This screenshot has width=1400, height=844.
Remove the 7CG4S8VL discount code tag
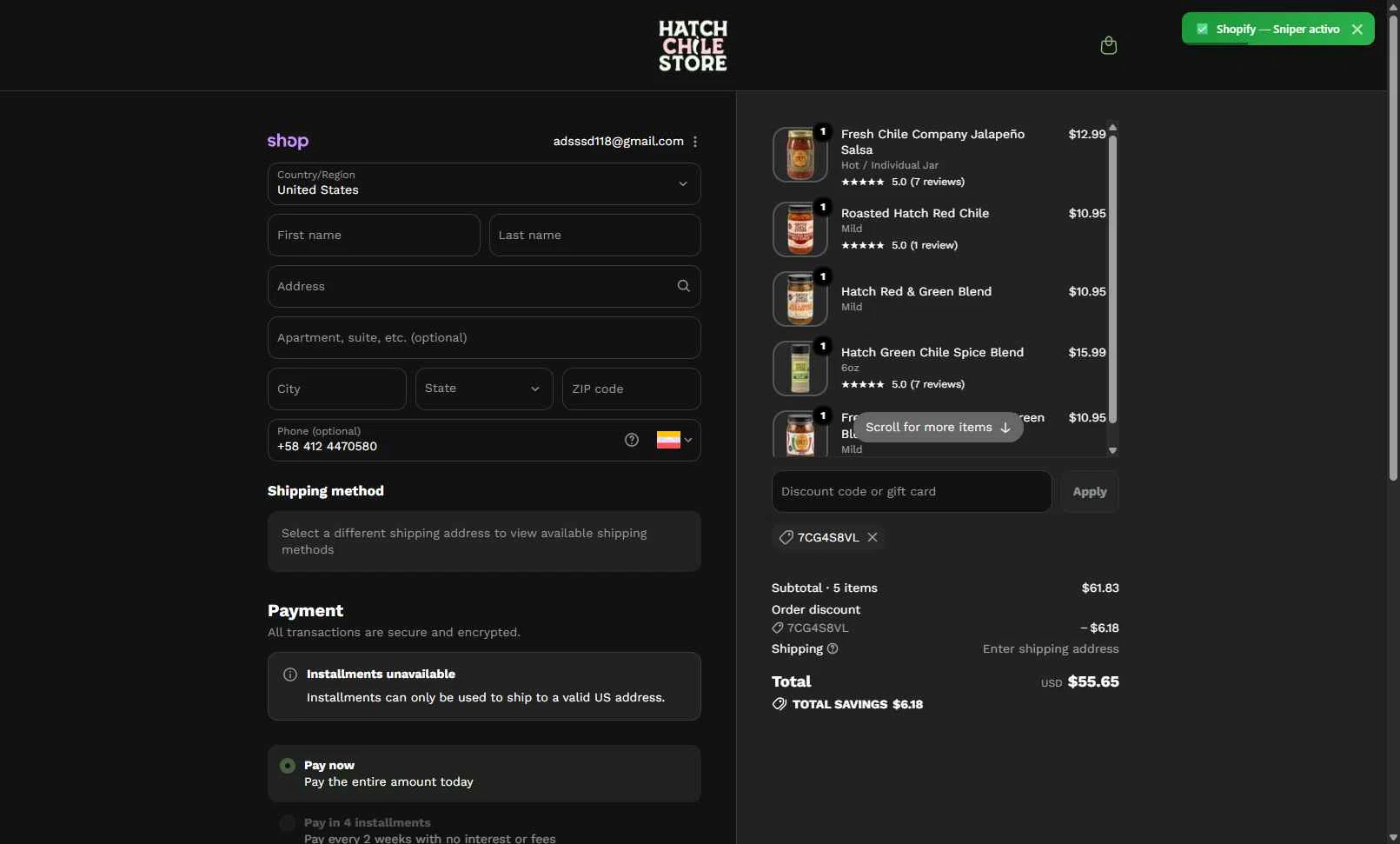pyautogui.click(x=873, y=537)
